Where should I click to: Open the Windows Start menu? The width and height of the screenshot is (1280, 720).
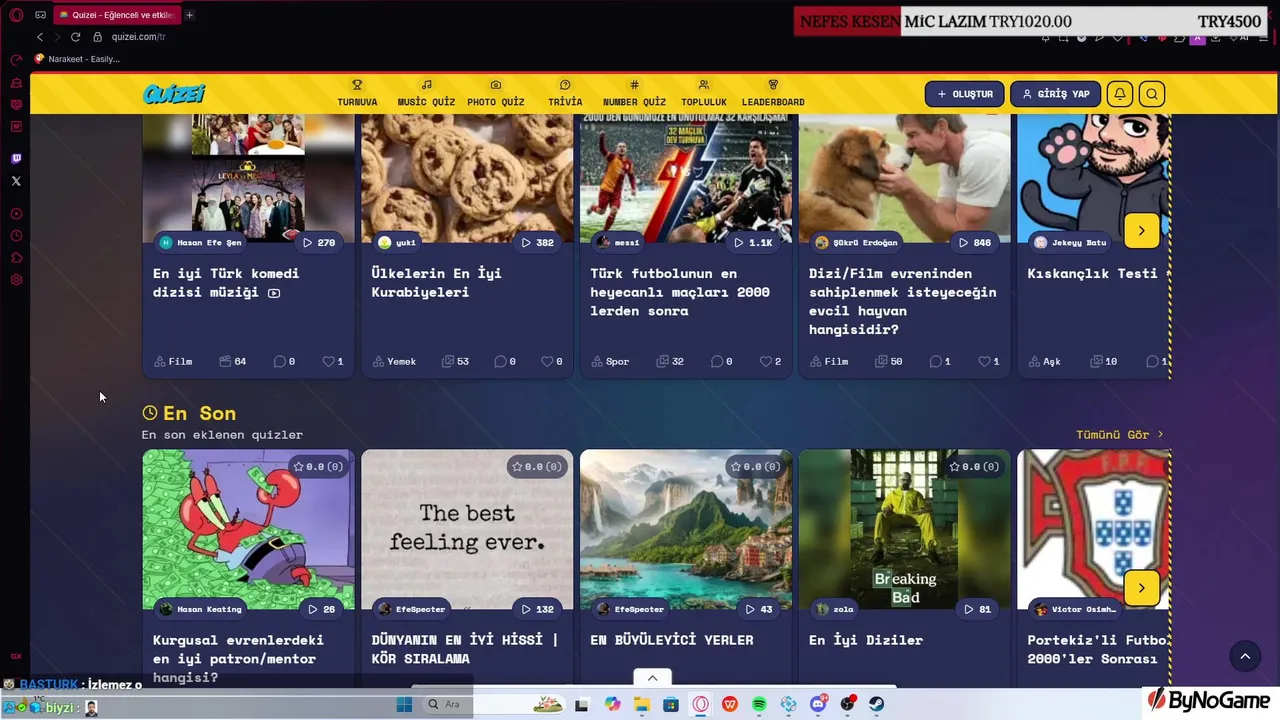tap(404, 705)
